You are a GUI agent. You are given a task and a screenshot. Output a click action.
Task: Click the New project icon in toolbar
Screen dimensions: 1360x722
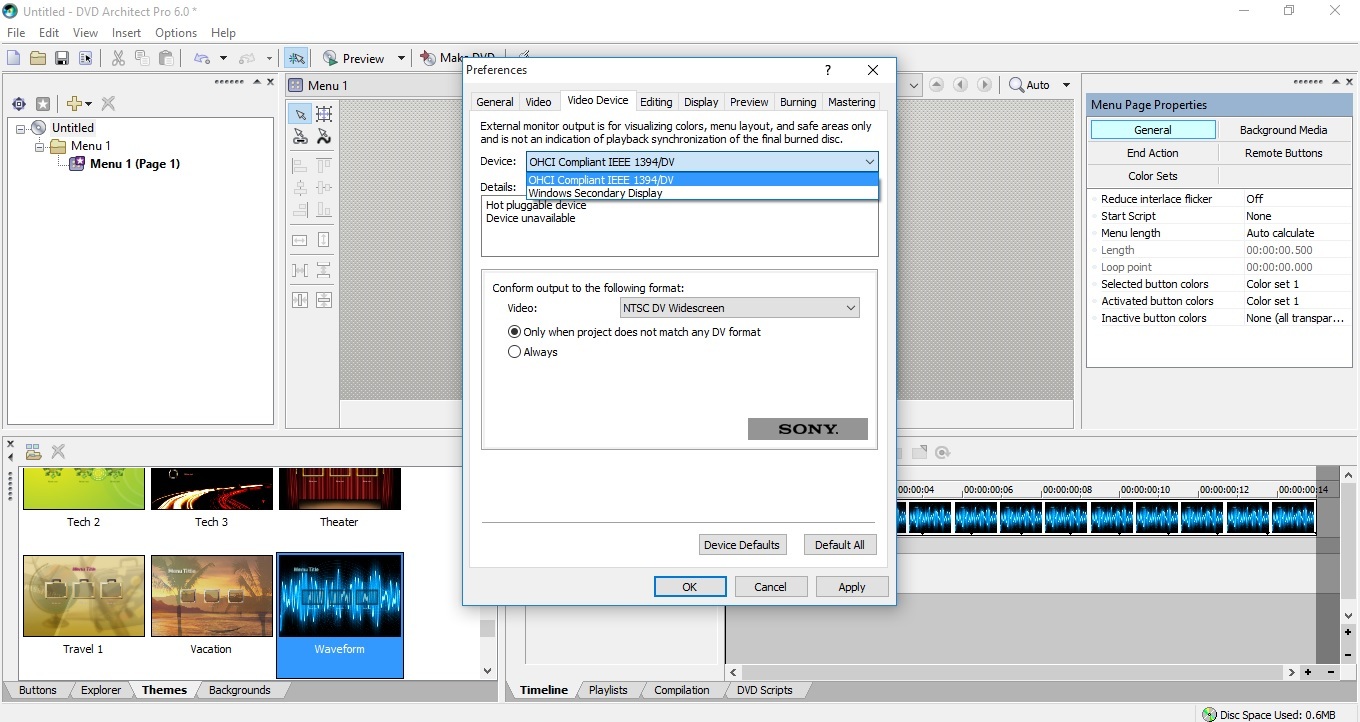(14, 58)
